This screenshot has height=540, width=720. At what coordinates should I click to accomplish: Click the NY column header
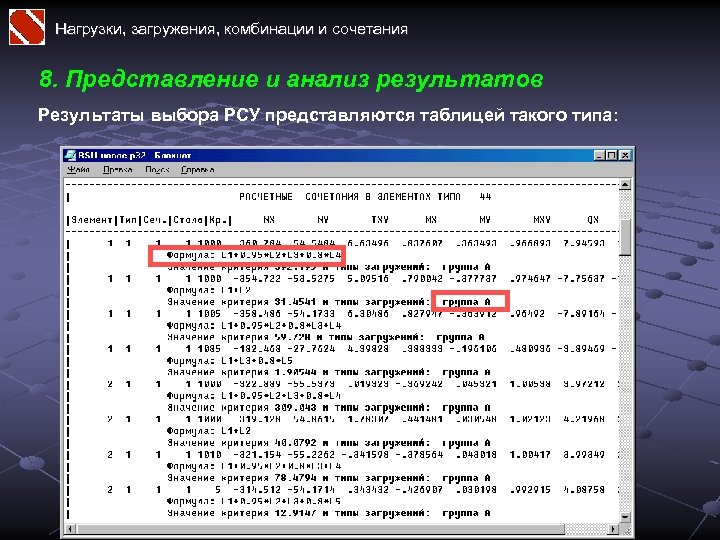click(x=323, y=220)
